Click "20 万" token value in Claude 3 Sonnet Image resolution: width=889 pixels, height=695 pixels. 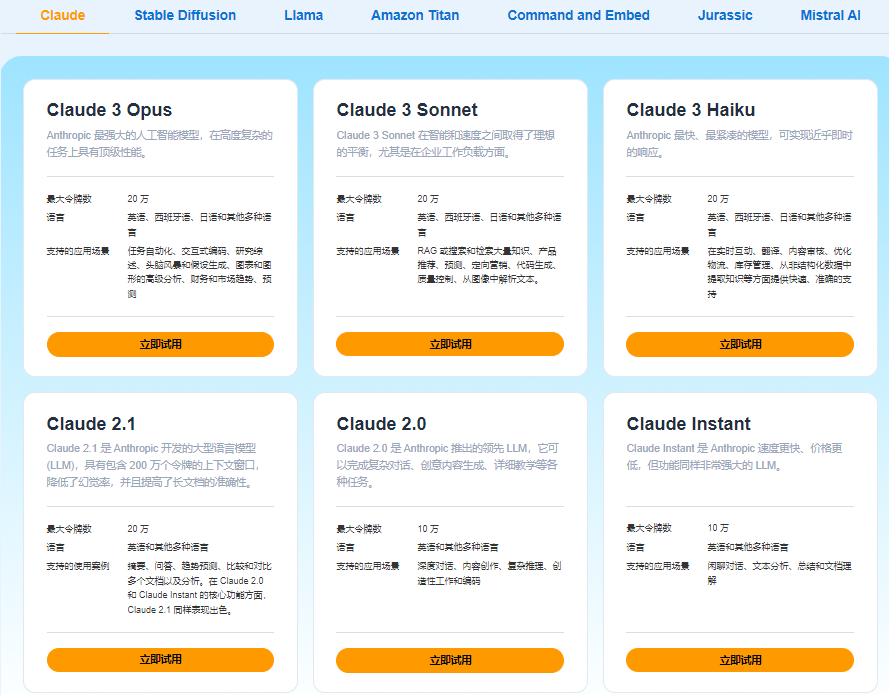tap(428, 199)
